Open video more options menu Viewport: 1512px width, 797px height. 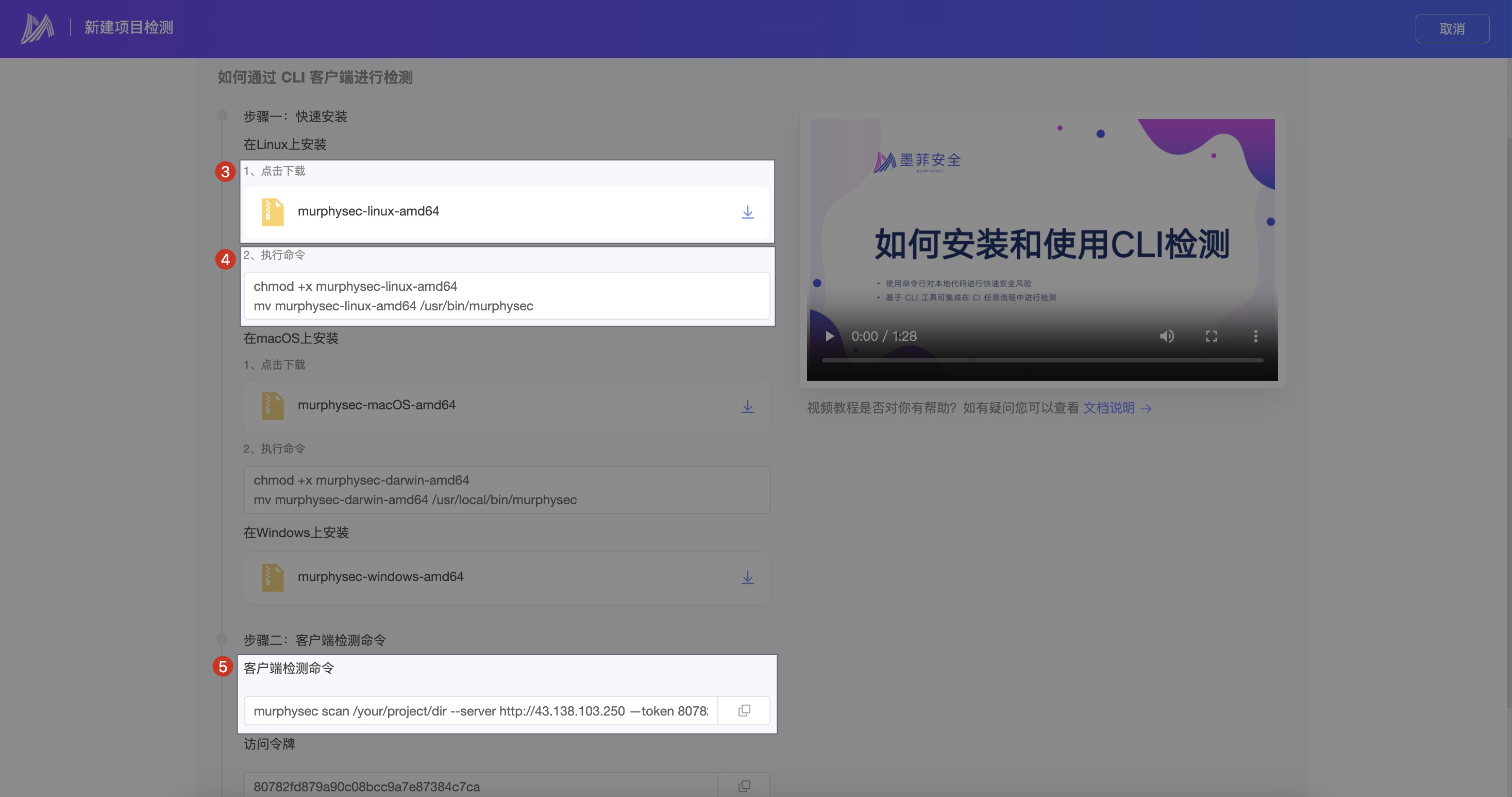click(1255, 336)
